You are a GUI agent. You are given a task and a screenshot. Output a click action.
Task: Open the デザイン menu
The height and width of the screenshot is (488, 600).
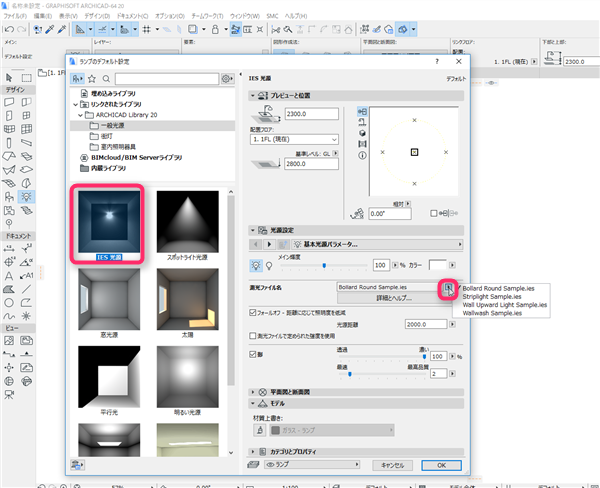[x=97, y=16]
